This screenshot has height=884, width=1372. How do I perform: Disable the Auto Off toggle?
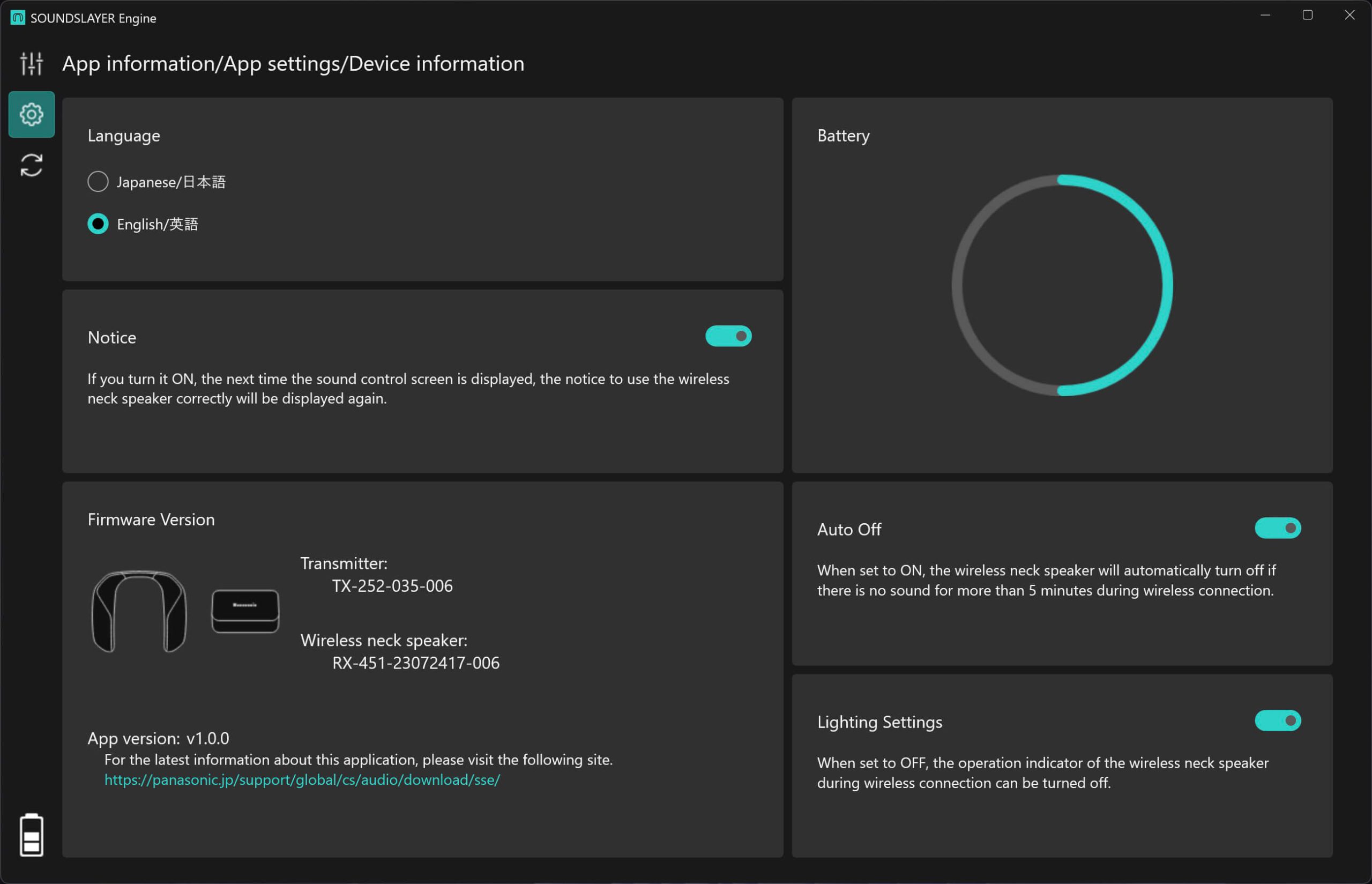[x=1277, y=528]
